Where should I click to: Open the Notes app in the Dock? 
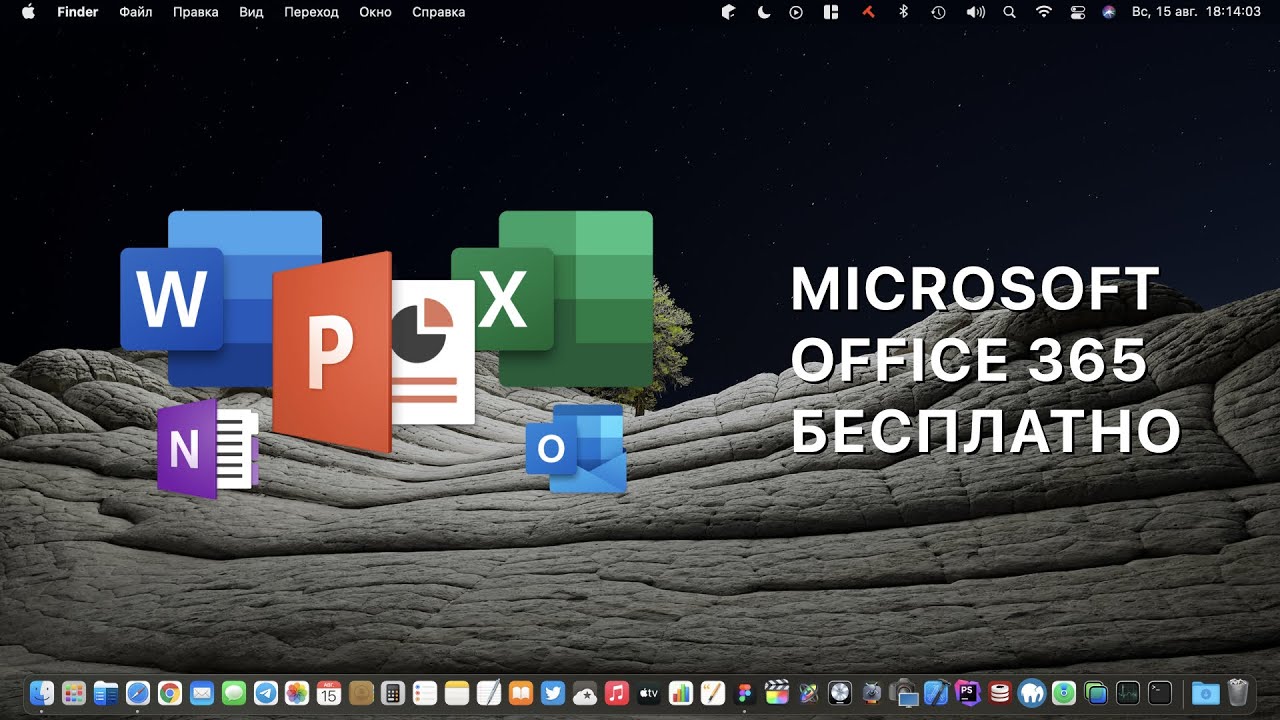[457, 692]
